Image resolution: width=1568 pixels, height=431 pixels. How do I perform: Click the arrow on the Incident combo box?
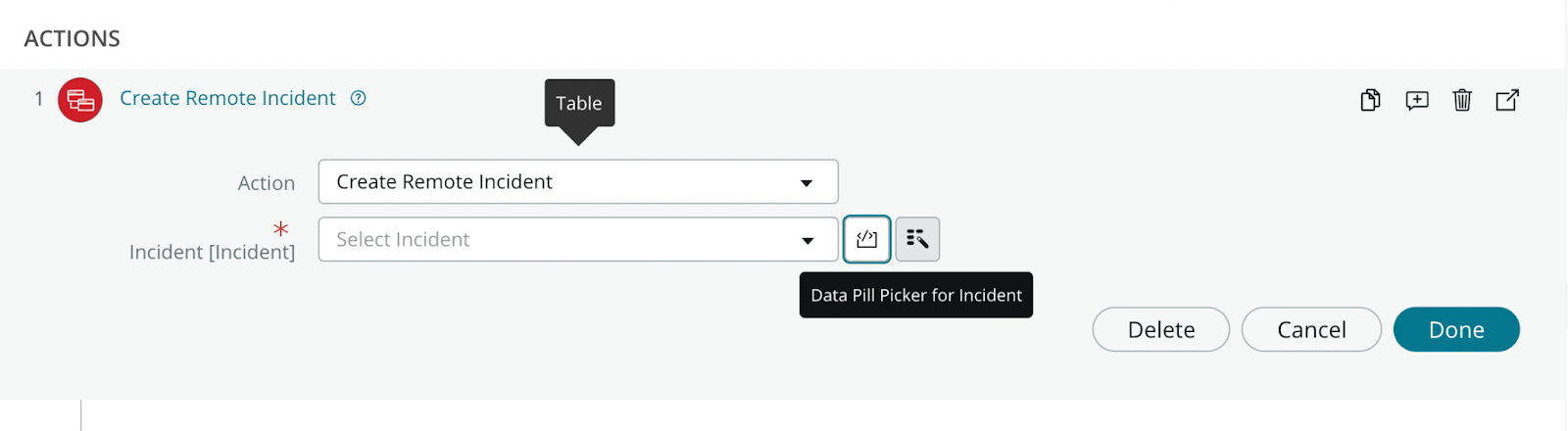(808, 241)
